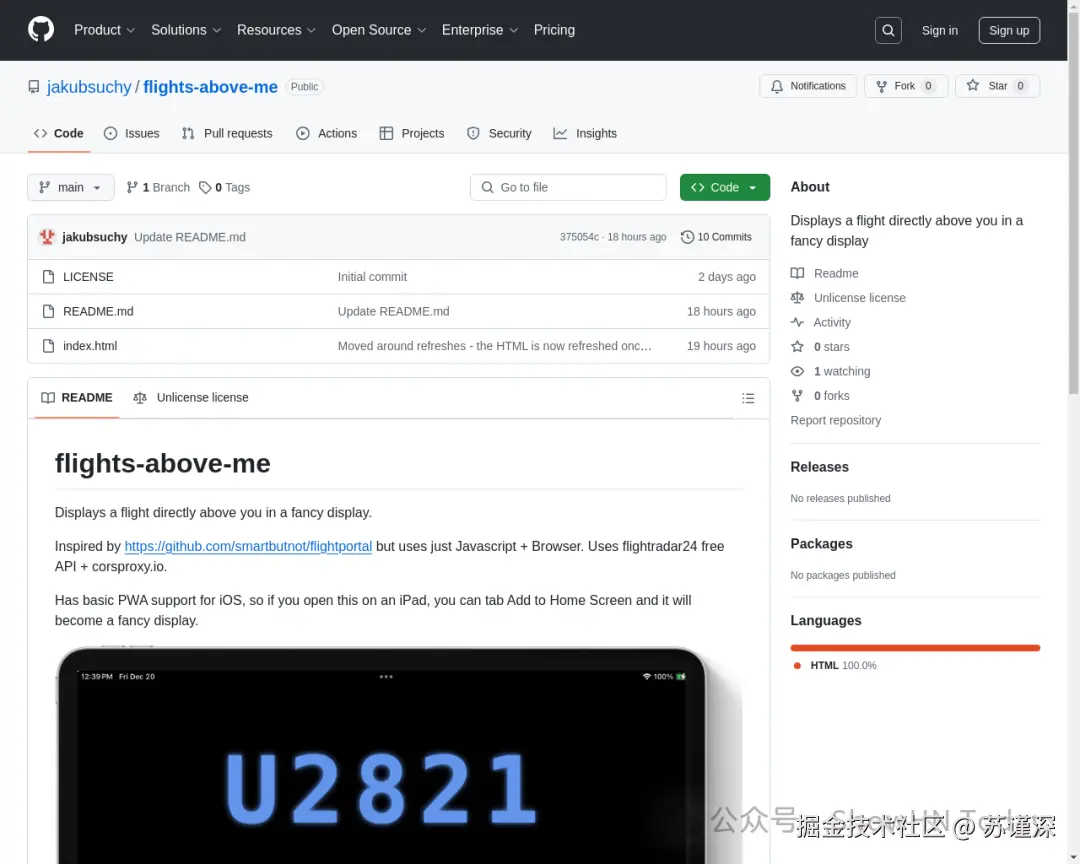The height and width of the screenshot is (864, 1080).
Task: Open the Insights tab
Action: 585,134
